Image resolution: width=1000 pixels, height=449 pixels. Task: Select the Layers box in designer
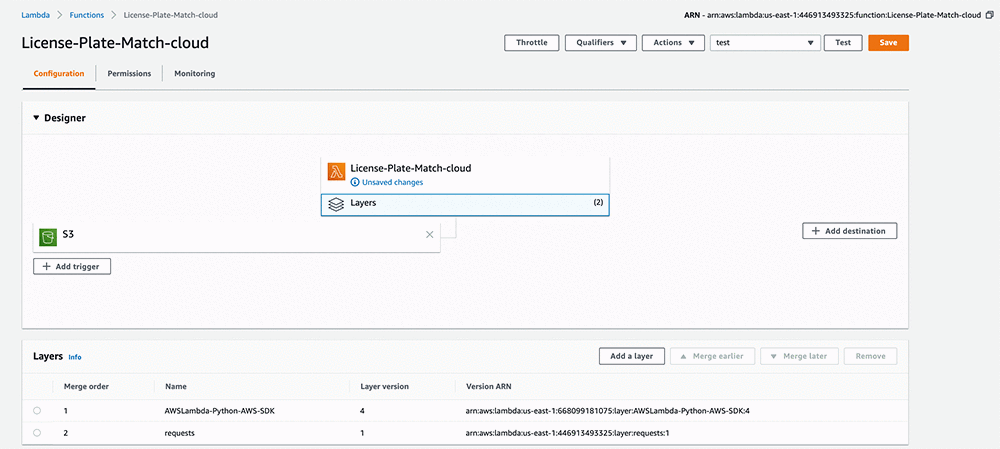[x=465, y=205]
